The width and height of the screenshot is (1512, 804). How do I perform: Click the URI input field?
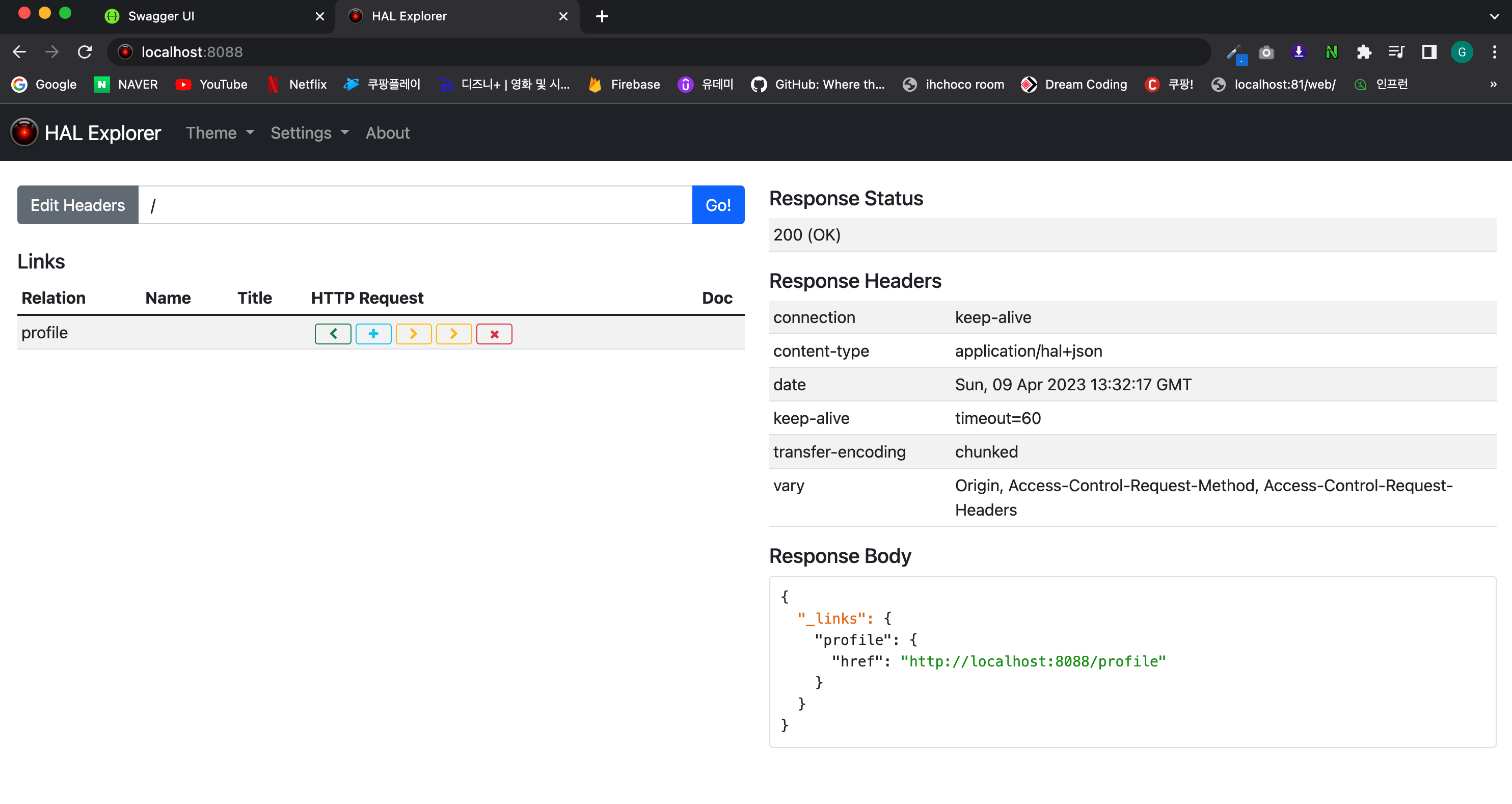(x=415, y=205)
